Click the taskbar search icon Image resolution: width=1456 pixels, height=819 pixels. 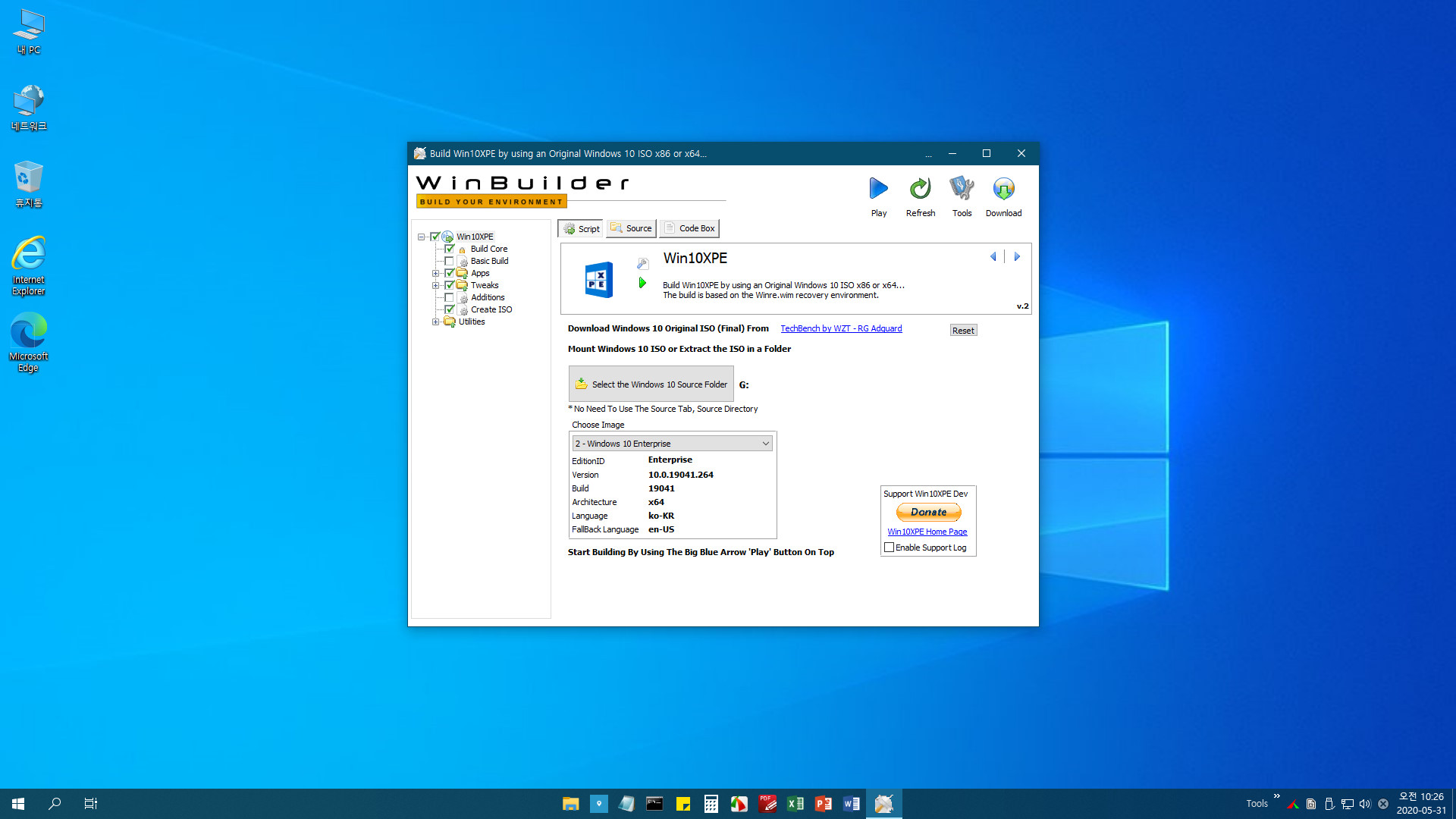(55, 804)
